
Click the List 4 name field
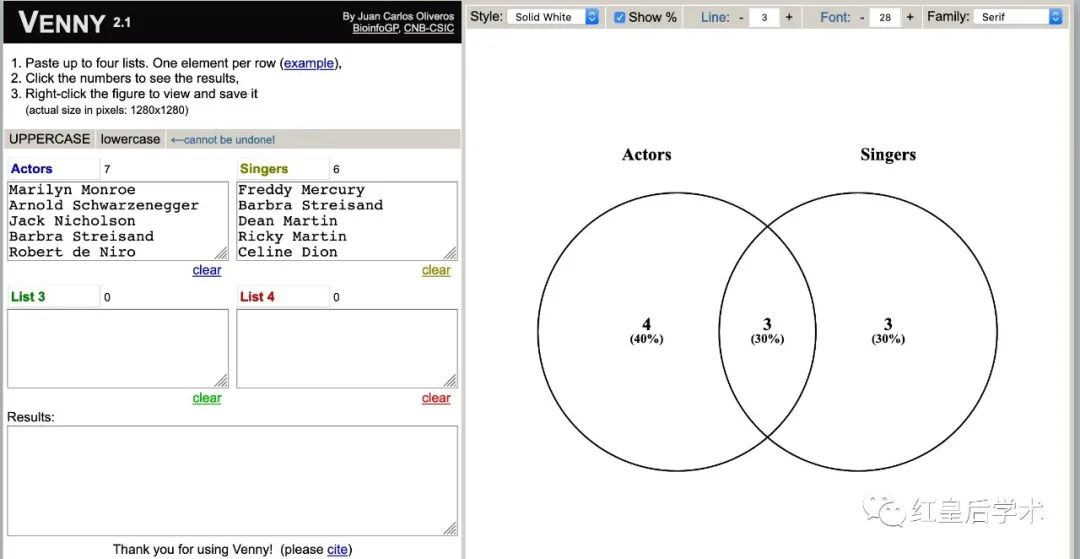(282, 297)
